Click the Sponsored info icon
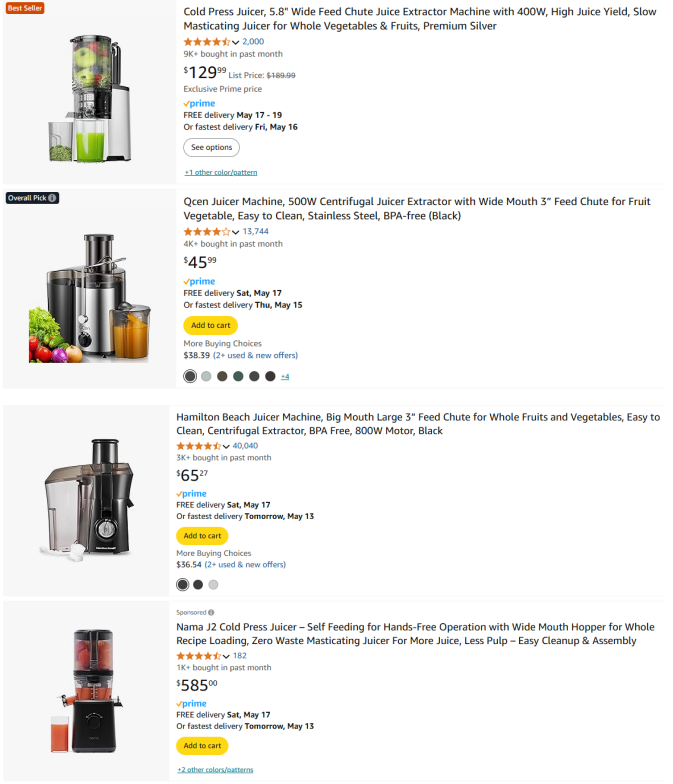The height and width of the screenshot is (784, 673). pos(211,612)
